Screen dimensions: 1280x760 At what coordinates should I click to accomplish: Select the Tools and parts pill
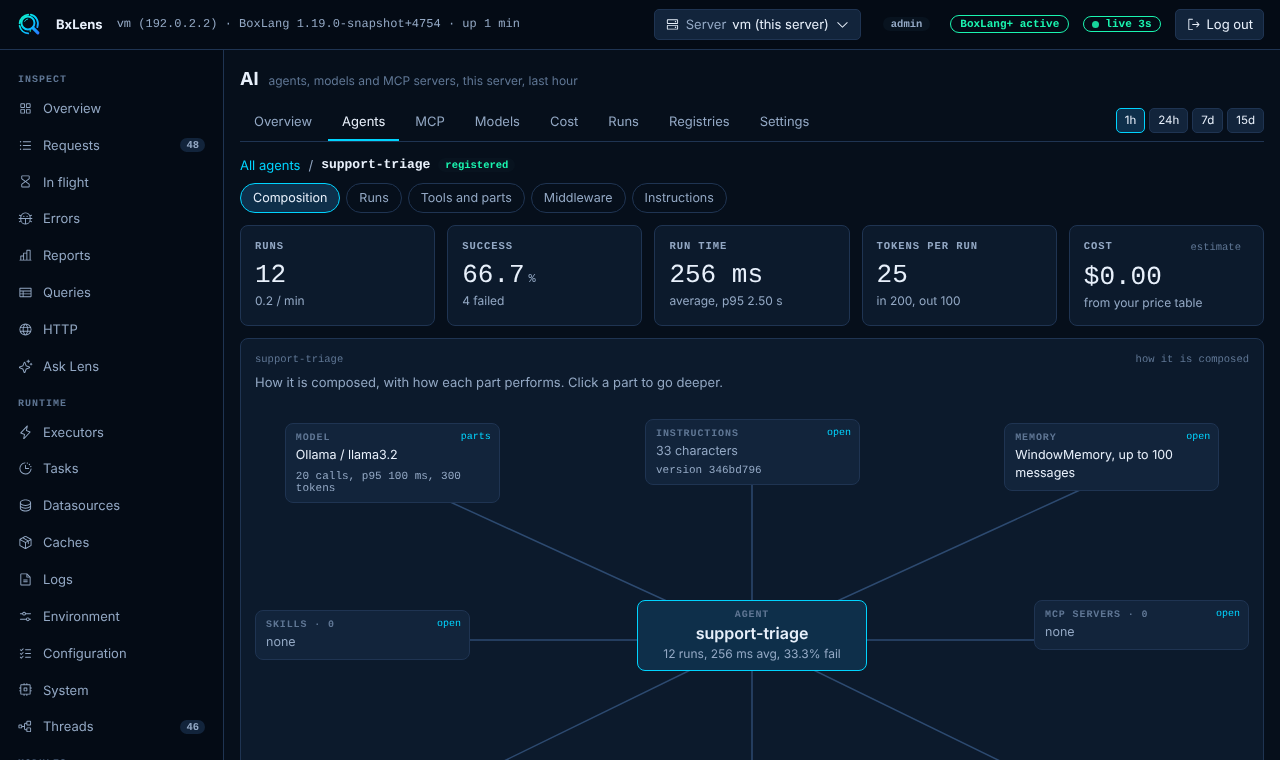466,198
